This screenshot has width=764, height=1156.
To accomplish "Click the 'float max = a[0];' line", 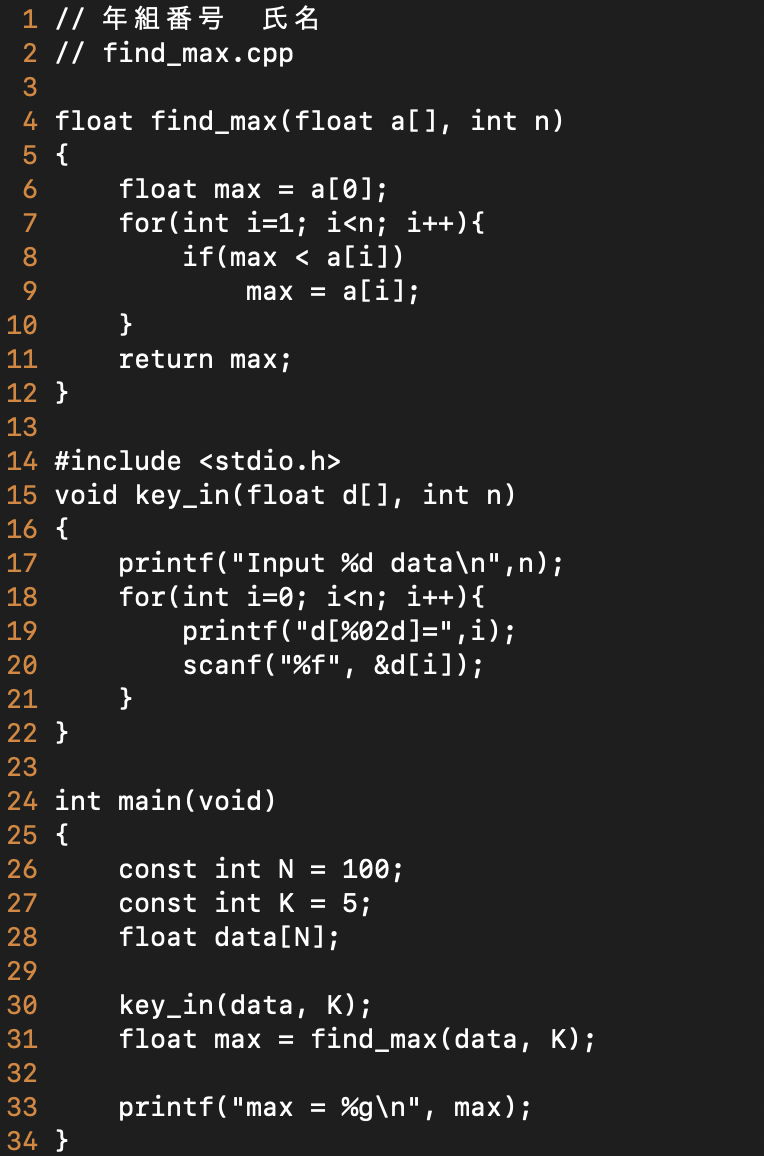I will pos(254,189).
